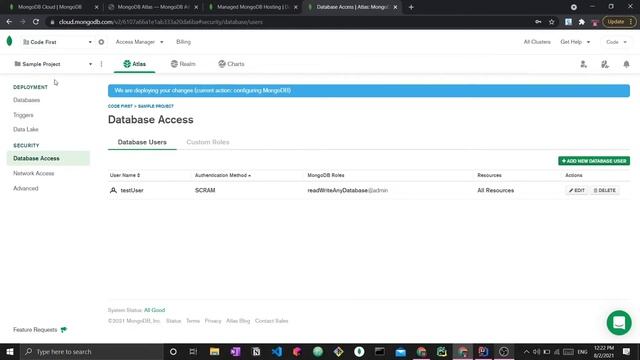Open Notion from the taskbar

click(x=256, y=351)
